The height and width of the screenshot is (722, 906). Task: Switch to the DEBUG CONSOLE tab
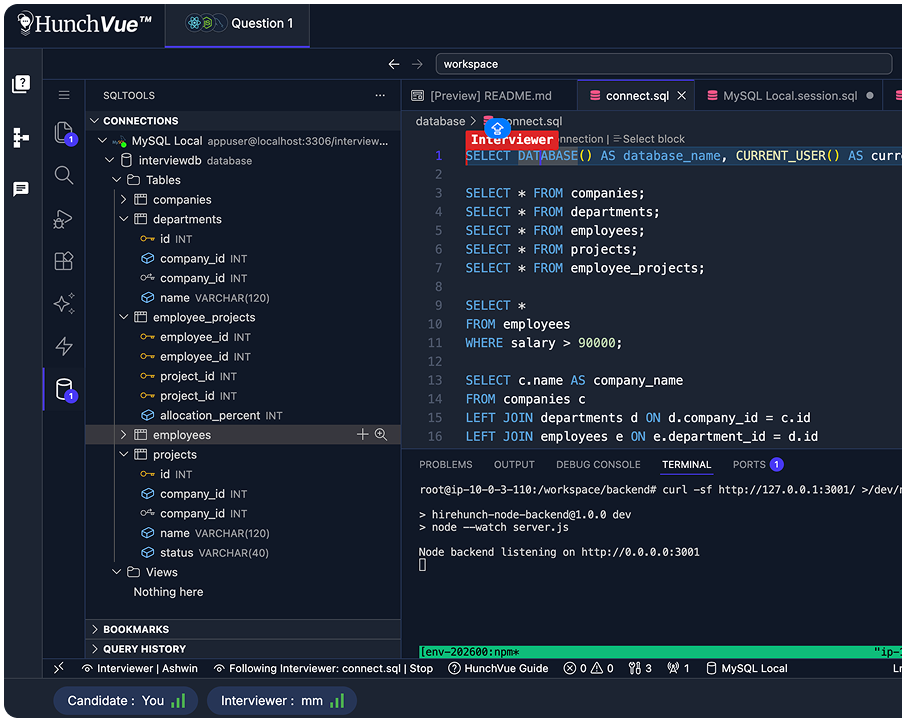(x=598, y=464)
